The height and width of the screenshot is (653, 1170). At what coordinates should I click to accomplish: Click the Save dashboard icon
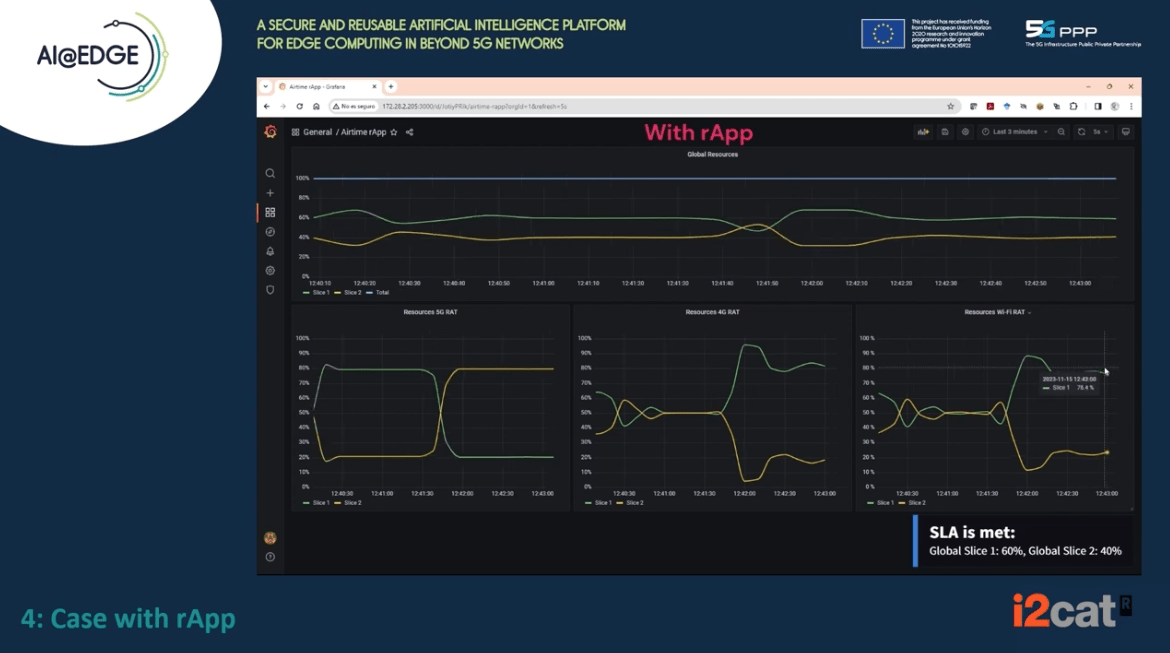(946, 132)
